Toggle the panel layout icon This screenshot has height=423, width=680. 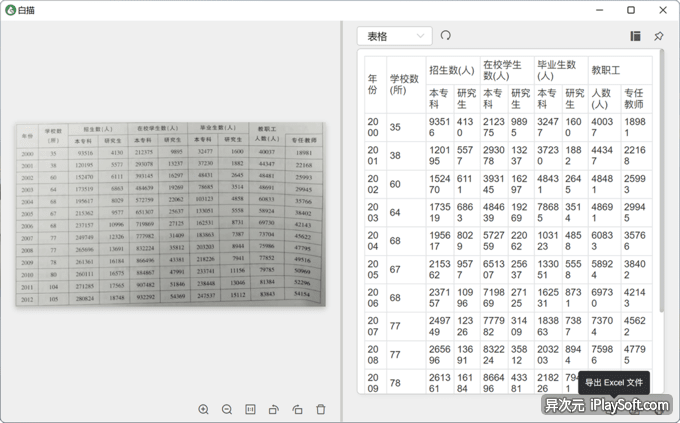(x=635, y=36)
